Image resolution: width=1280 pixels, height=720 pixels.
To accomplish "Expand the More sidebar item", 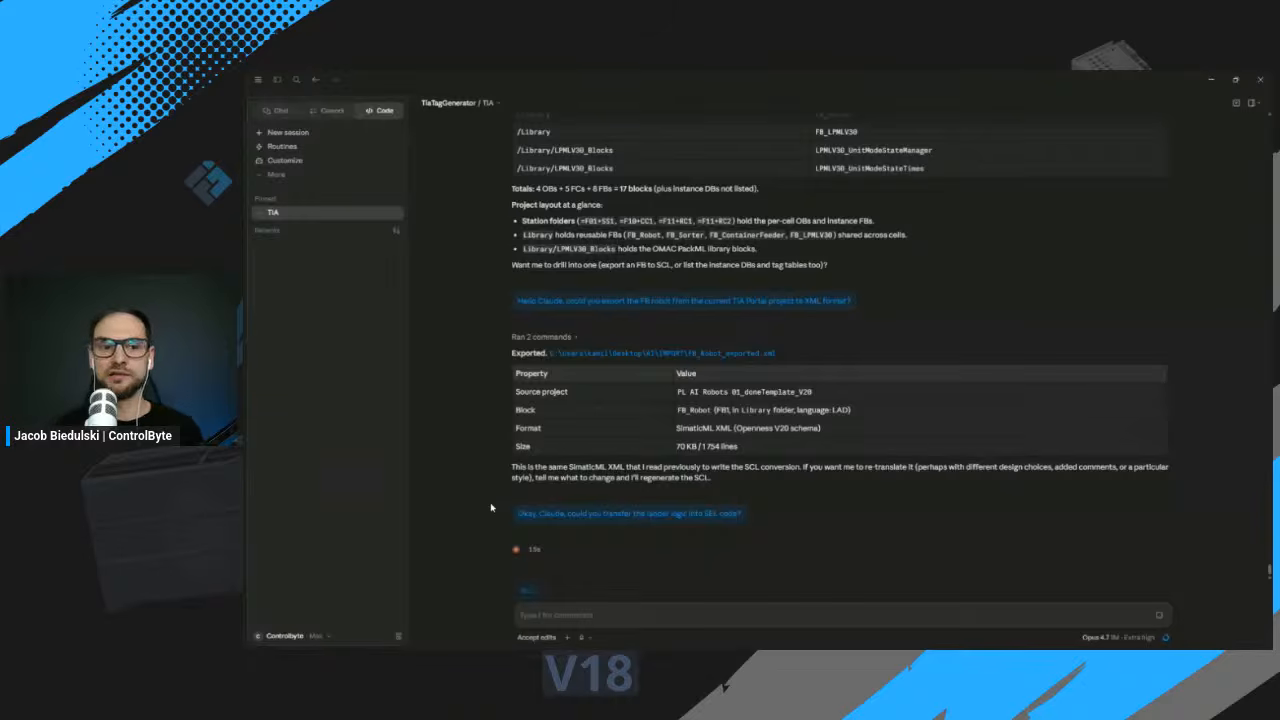I will (x=271, y=175).
